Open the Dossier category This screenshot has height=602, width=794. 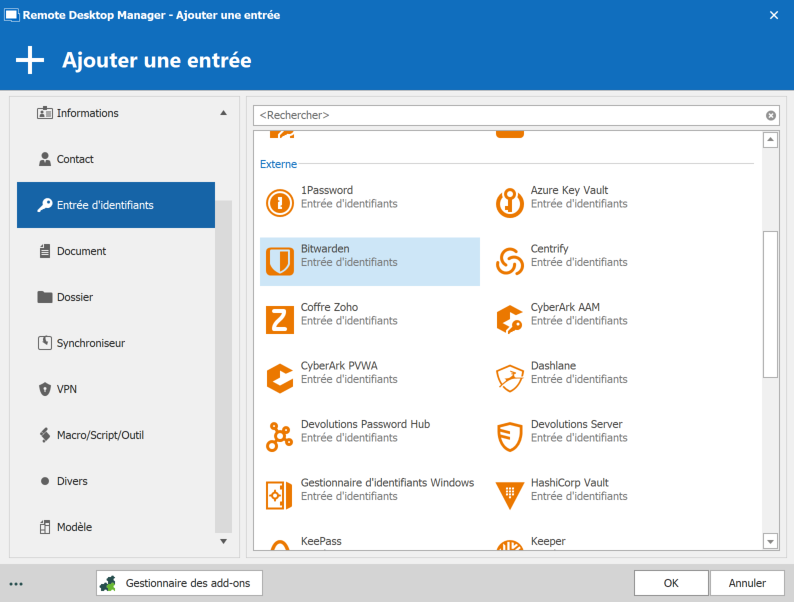116,297
